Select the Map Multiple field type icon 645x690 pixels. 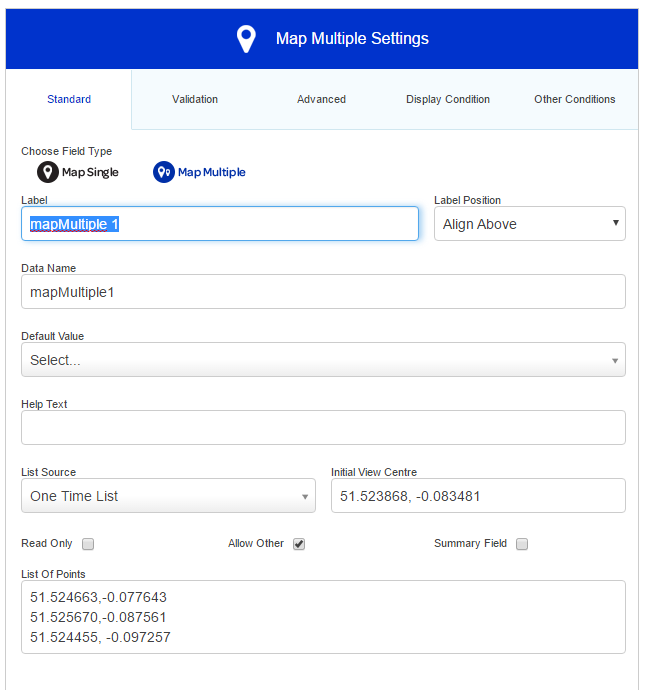coord(164,172)
